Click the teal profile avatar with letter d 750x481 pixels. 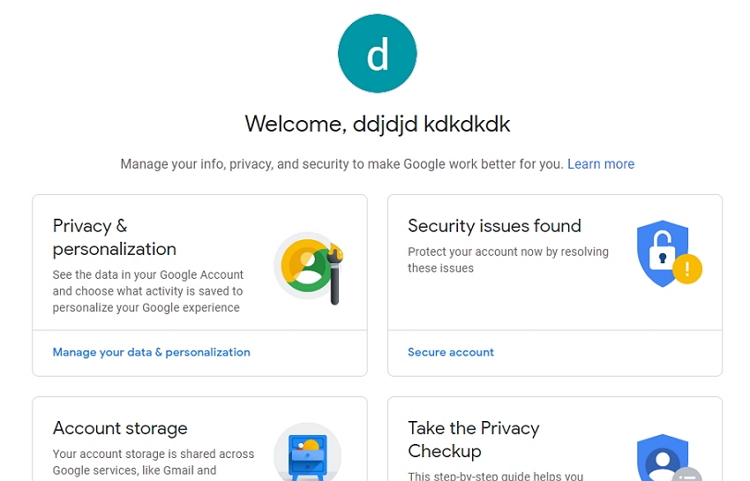[377, 53]
